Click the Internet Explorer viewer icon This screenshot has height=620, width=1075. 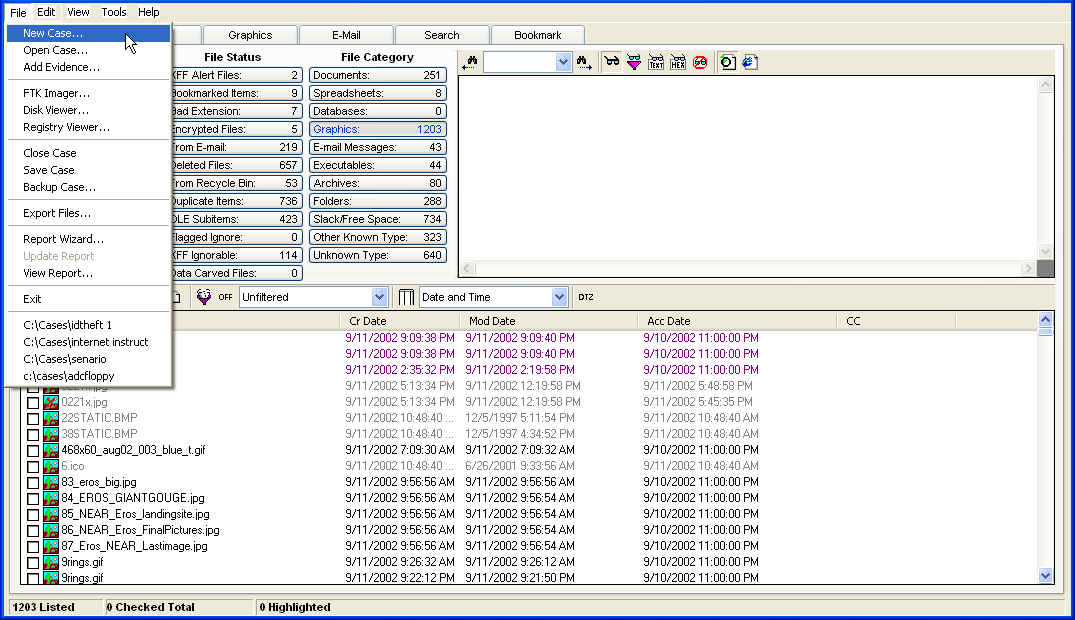coord(749,62)
